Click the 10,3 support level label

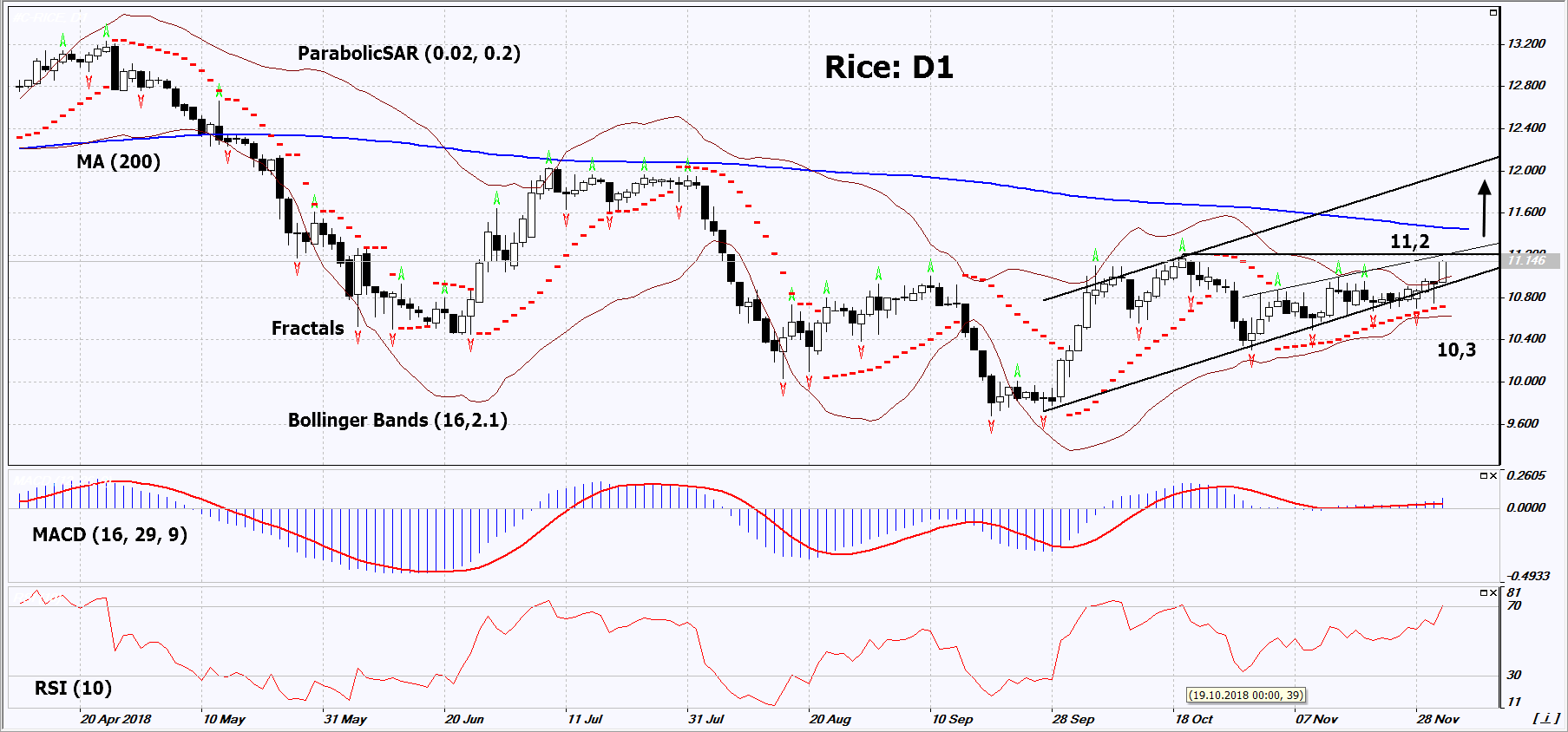click(x=1455, y=350)
